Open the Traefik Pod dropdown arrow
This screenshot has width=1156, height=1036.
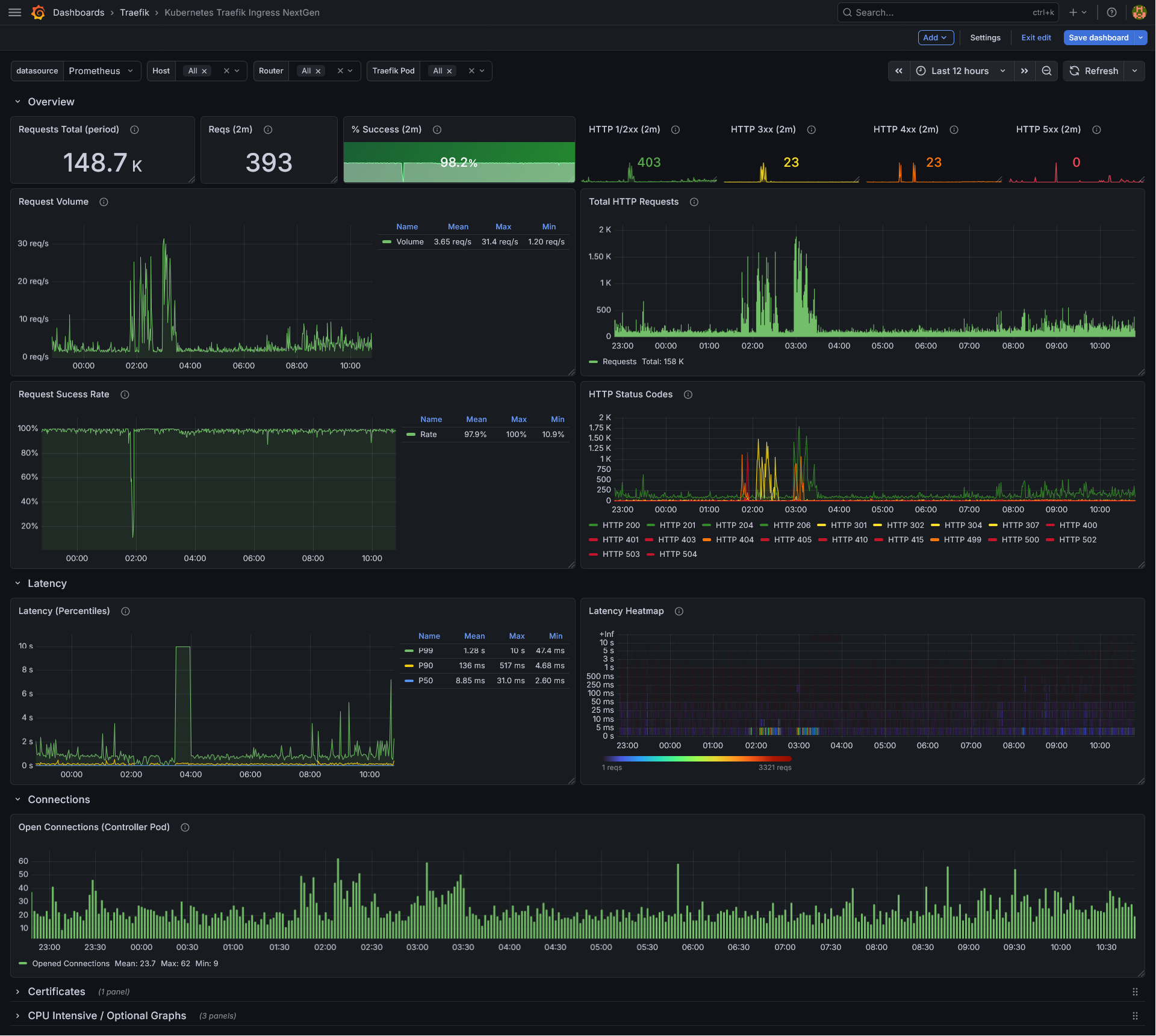click(482, 71)
